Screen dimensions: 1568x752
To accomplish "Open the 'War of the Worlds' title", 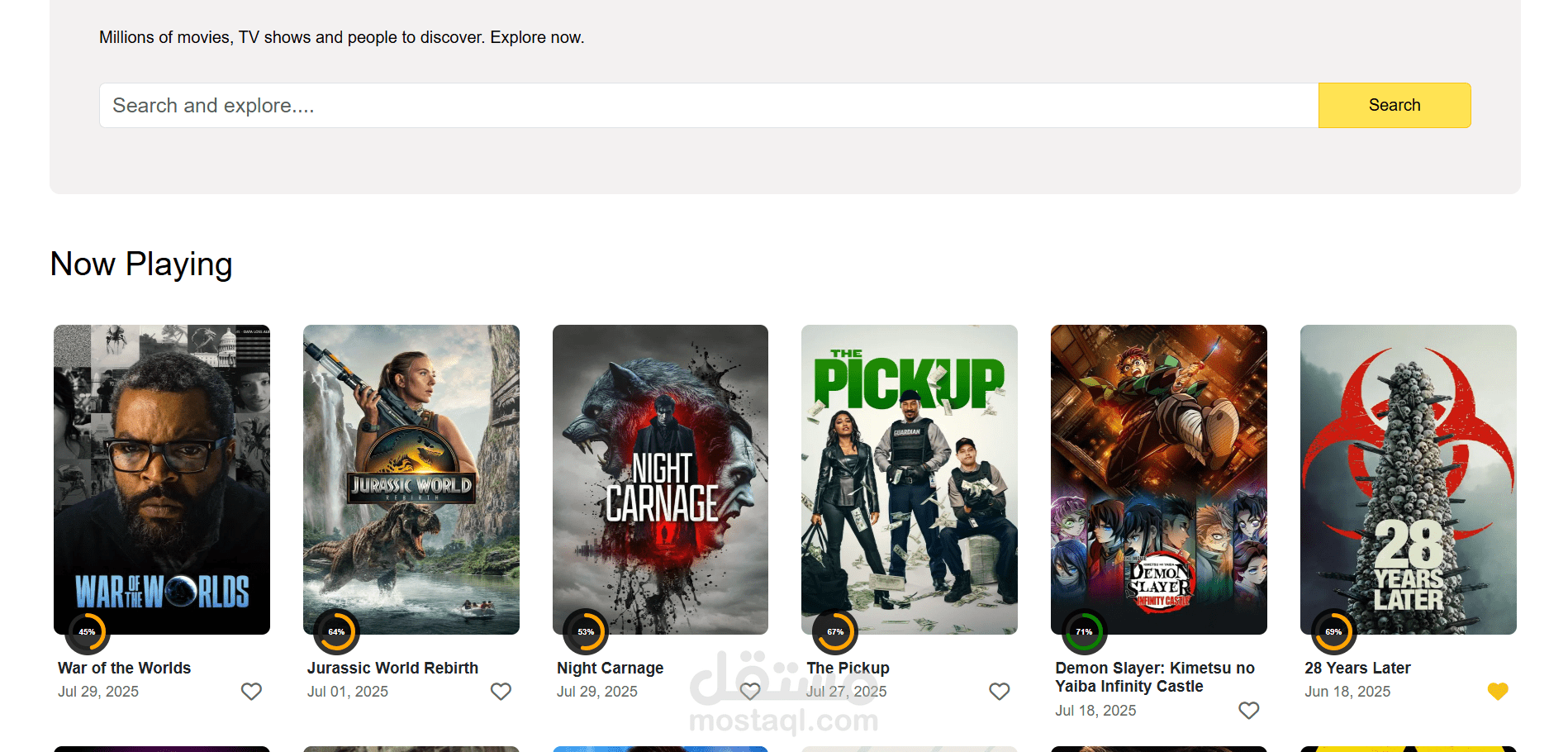I will tap(124, 668).
